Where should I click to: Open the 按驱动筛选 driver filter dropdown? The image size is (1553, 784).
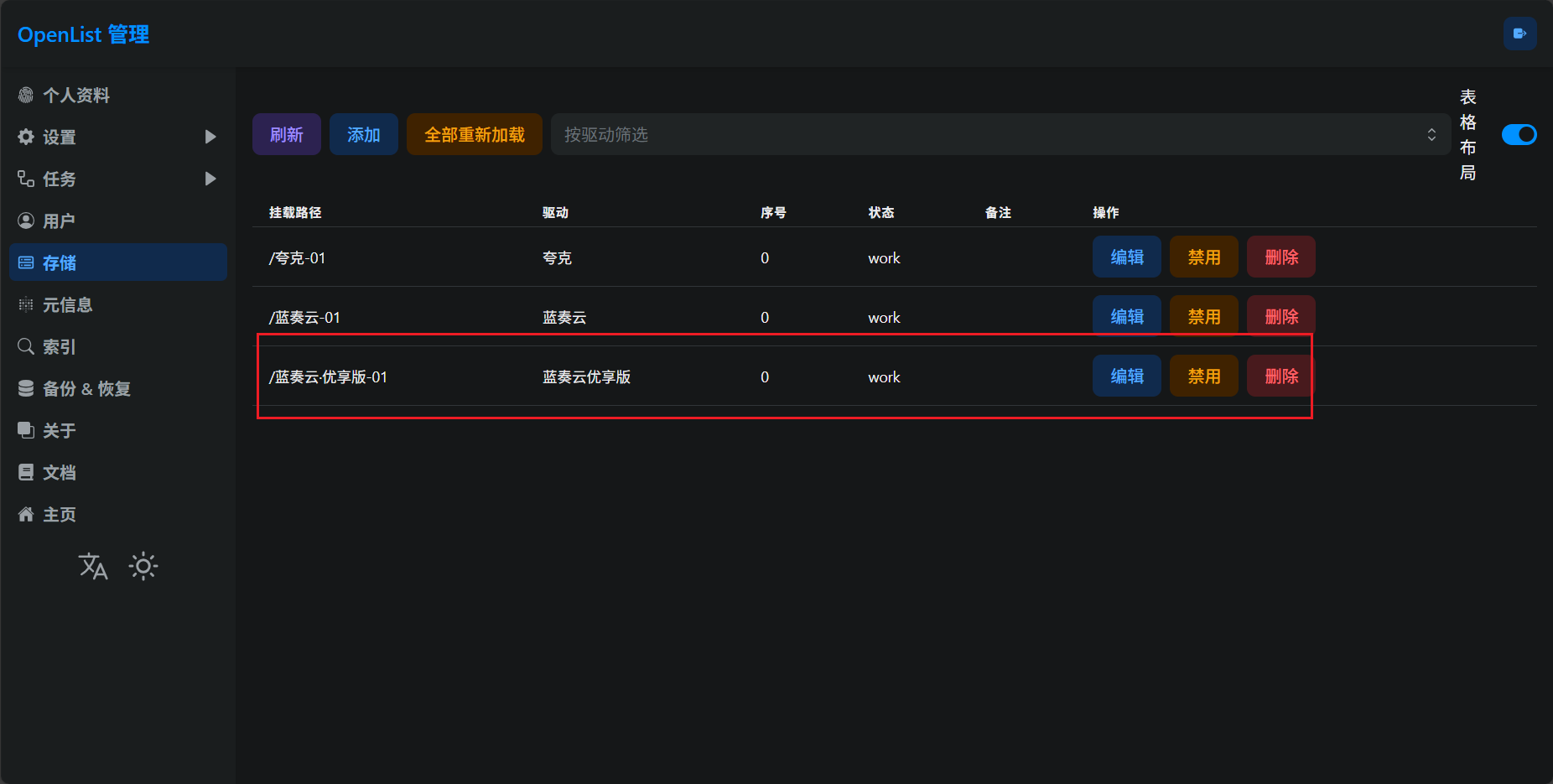click(1000, 135)
